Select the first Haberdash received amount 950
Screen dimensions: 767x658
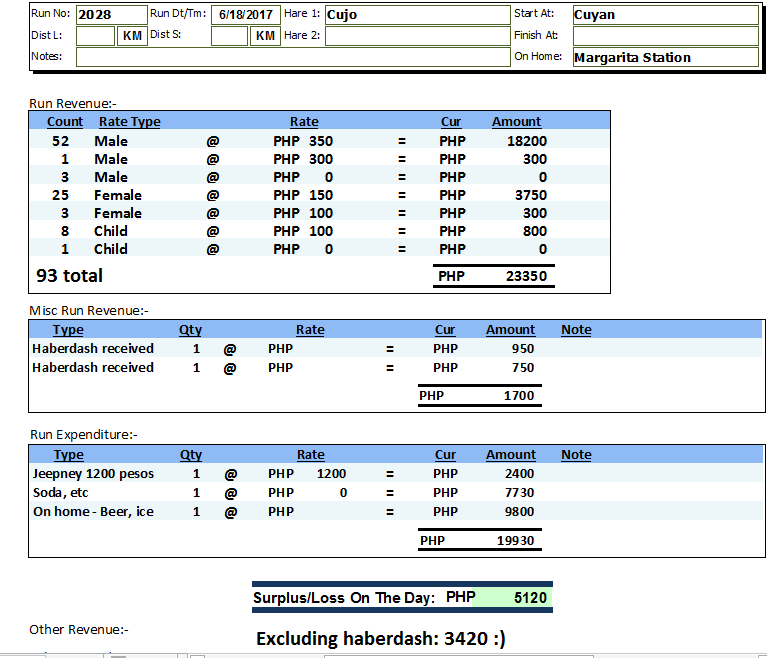(523, 349)
